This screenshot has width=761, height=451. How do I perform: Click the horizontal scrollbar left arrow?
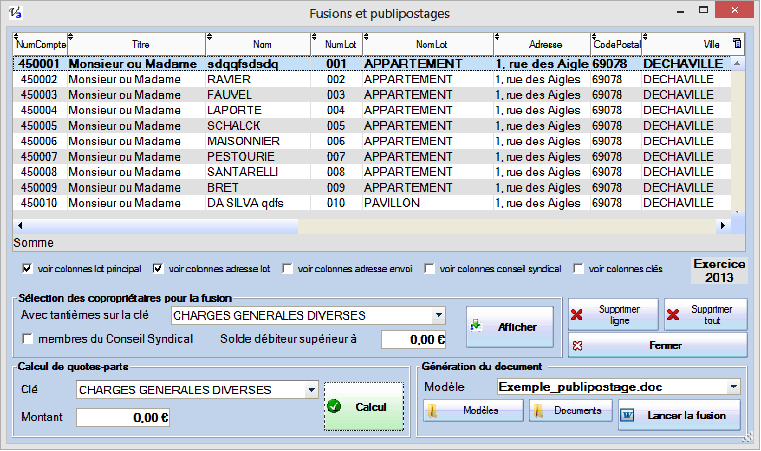coord(20,225)
